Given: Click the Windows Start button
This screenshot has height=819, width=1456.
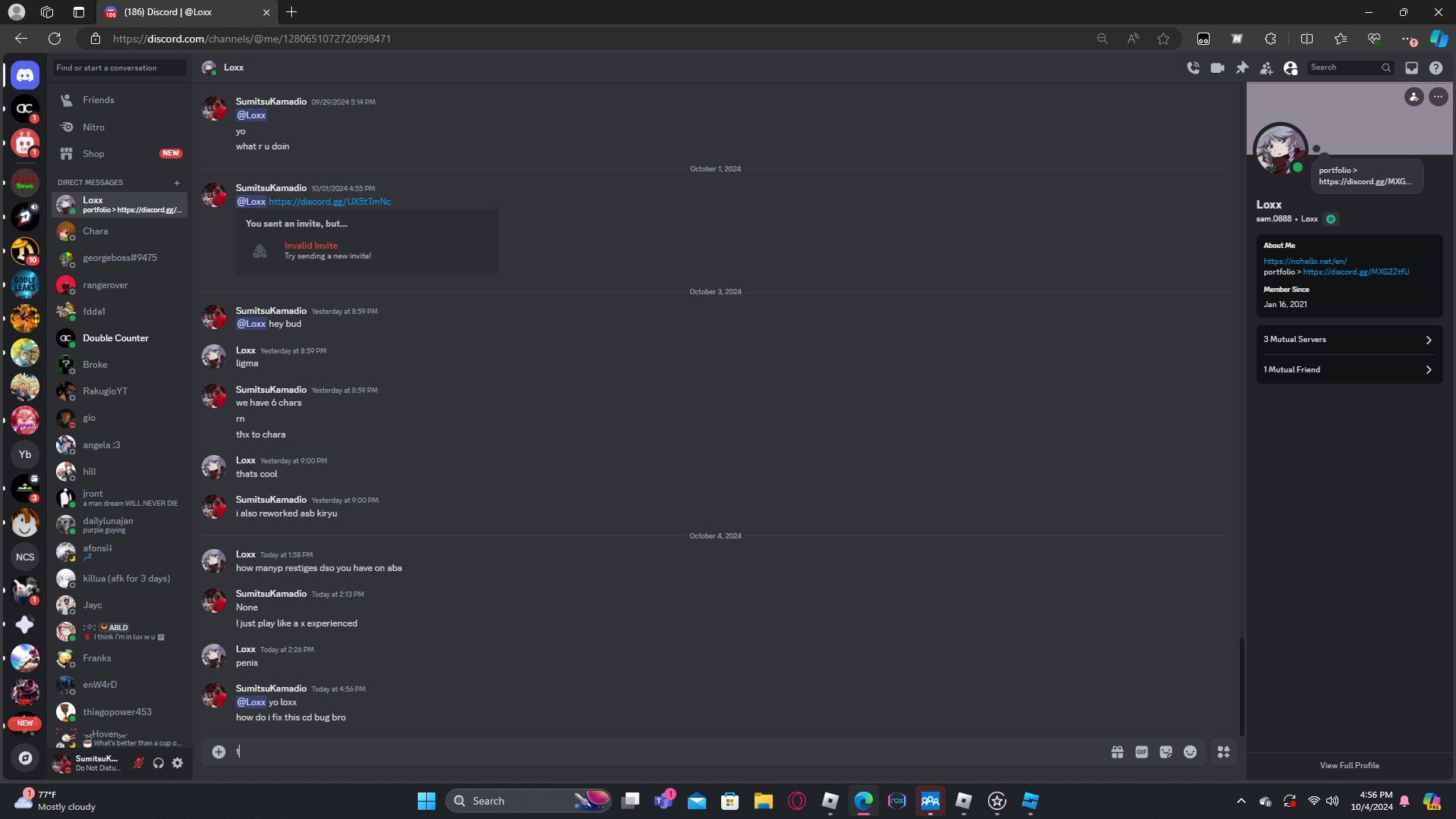Looking at the screenshot, I should (426, 801).
